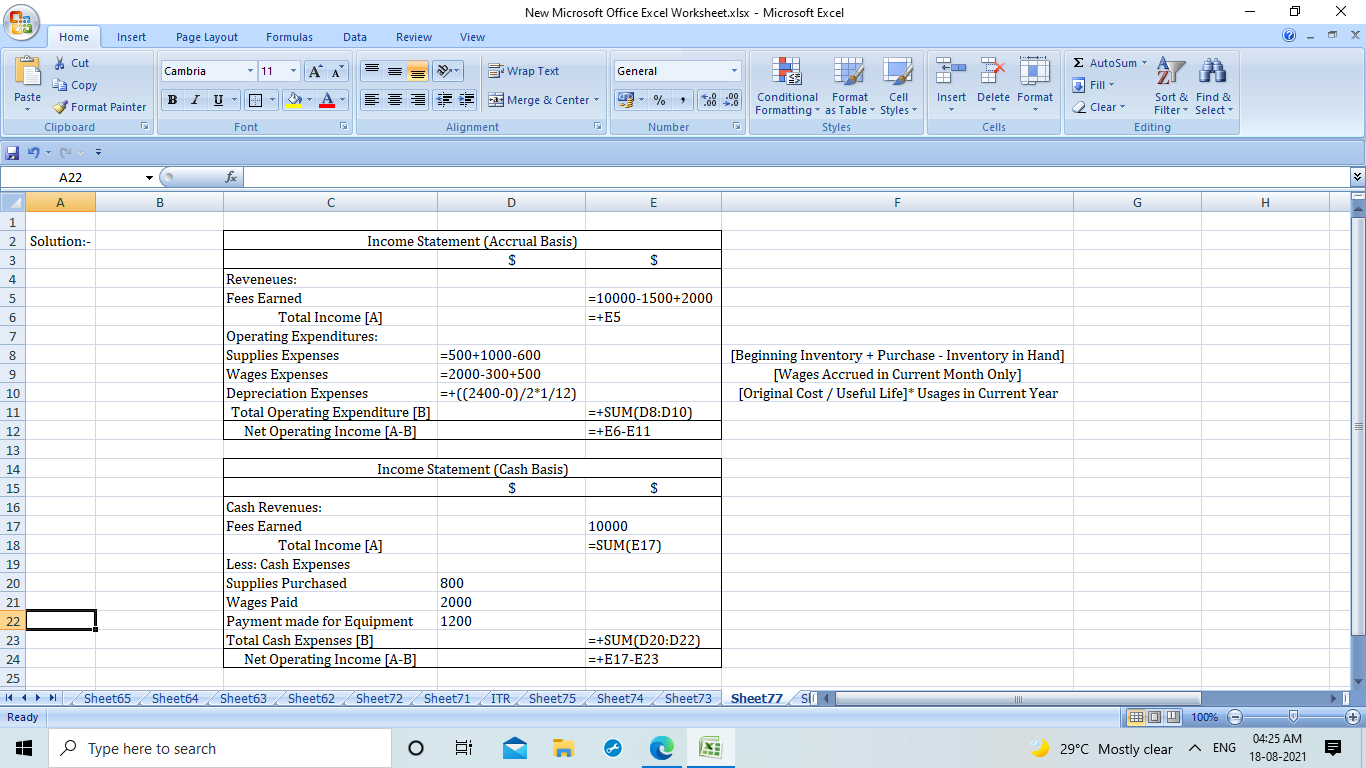The image size is (1366, 768).
Task: Toggle Wrap Text for the cell
Action: (523, 71)
